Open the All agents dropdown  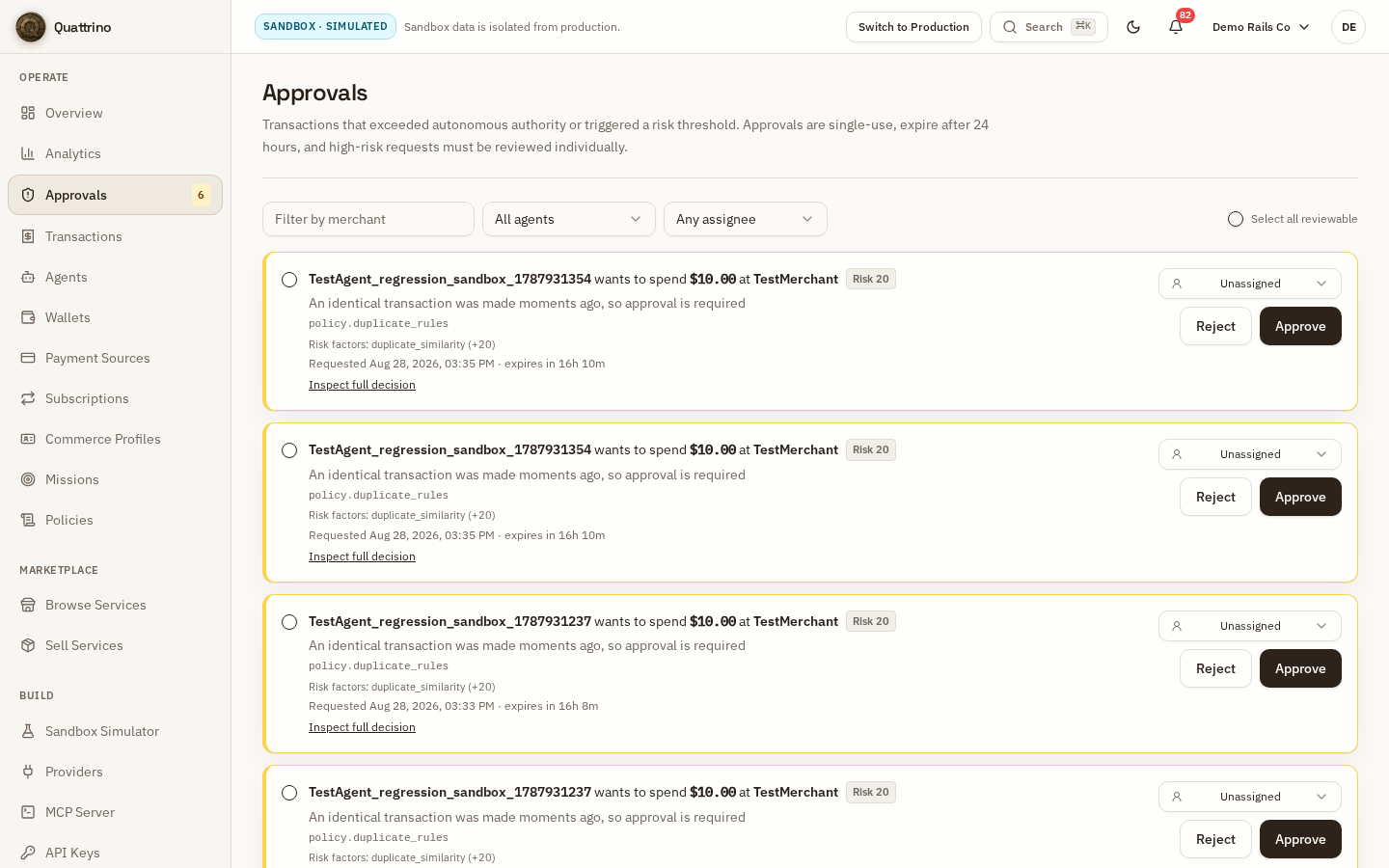pyautogui.click(x=569, y=219)
